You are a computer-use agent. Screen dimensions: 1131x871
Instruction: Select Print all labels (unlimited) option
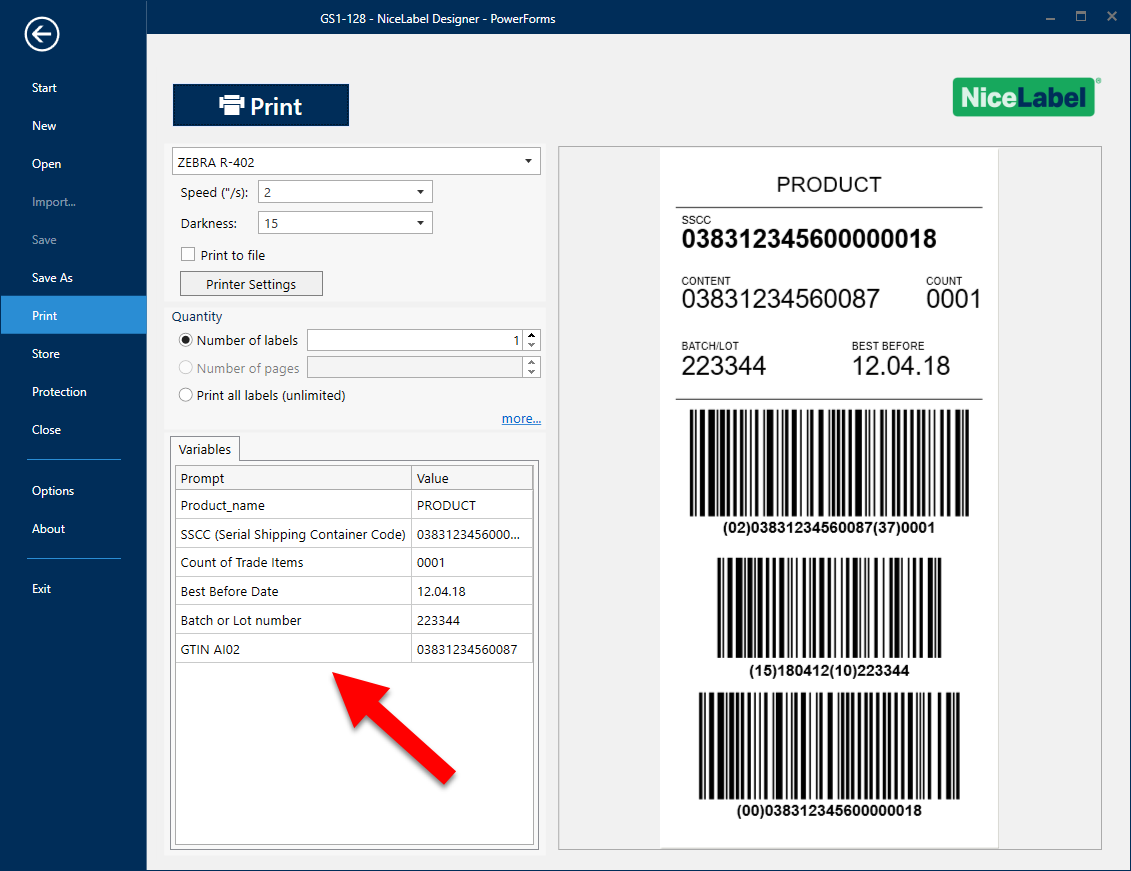click(x=185, y=395)
